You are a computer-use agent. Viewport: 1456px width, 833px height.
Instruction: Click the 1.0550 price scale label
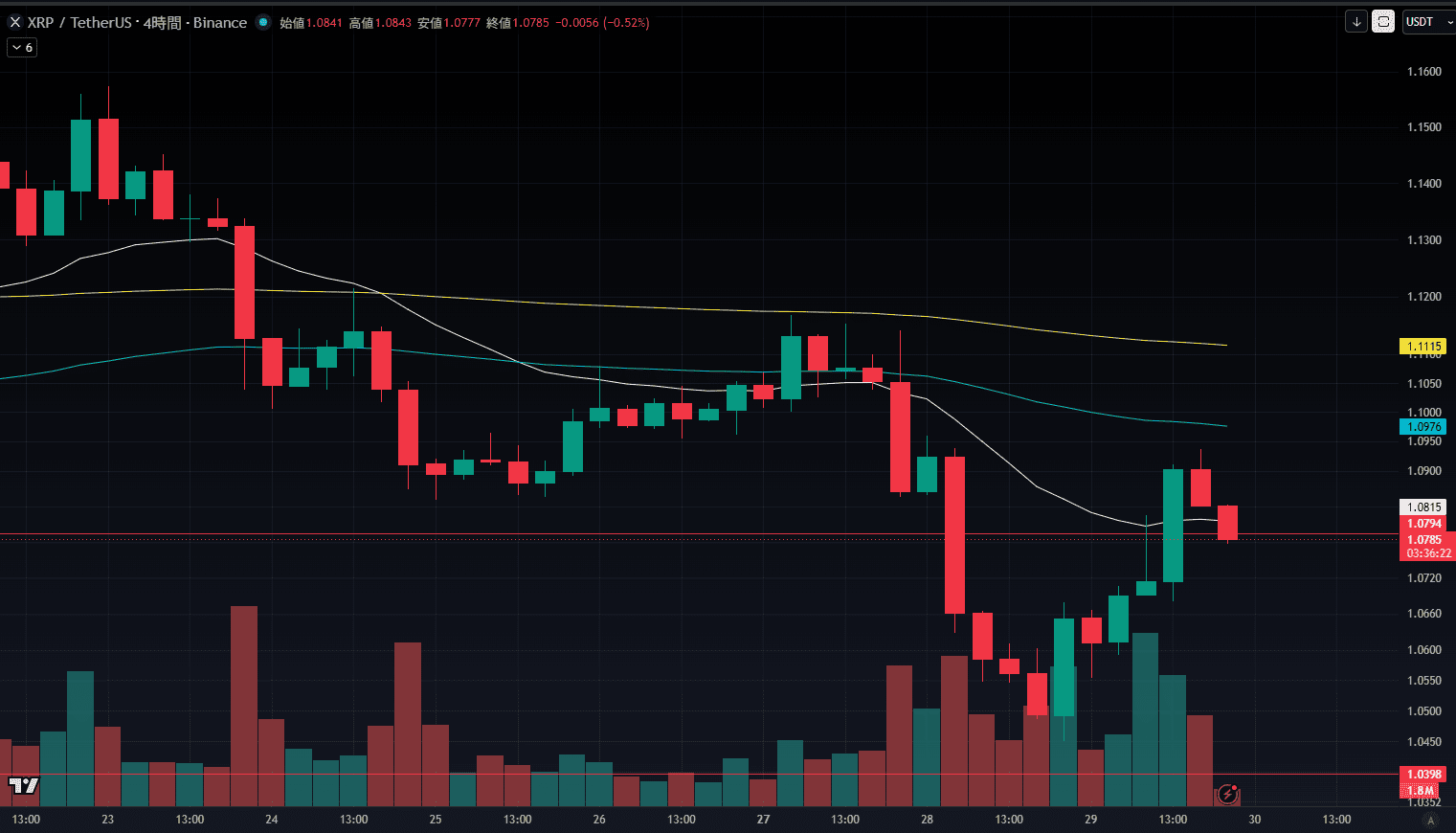tap(1423, 681)
